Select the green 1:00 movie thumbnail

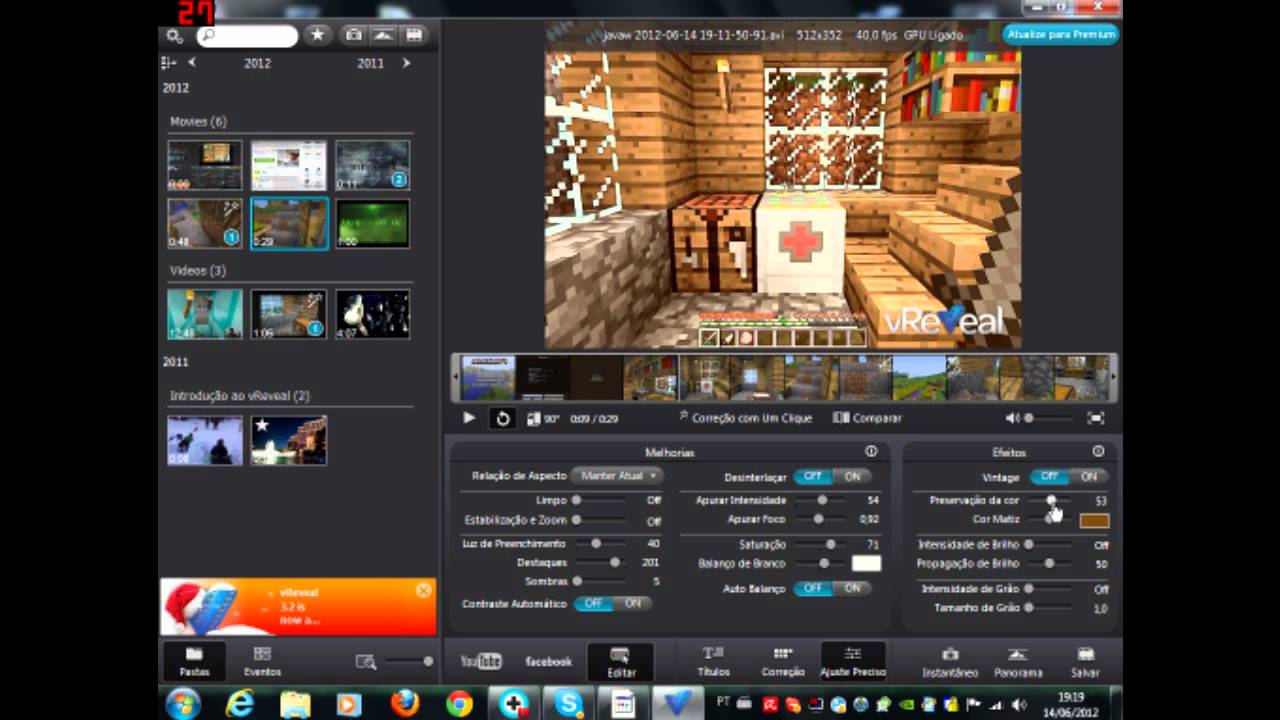click(372, 223)
